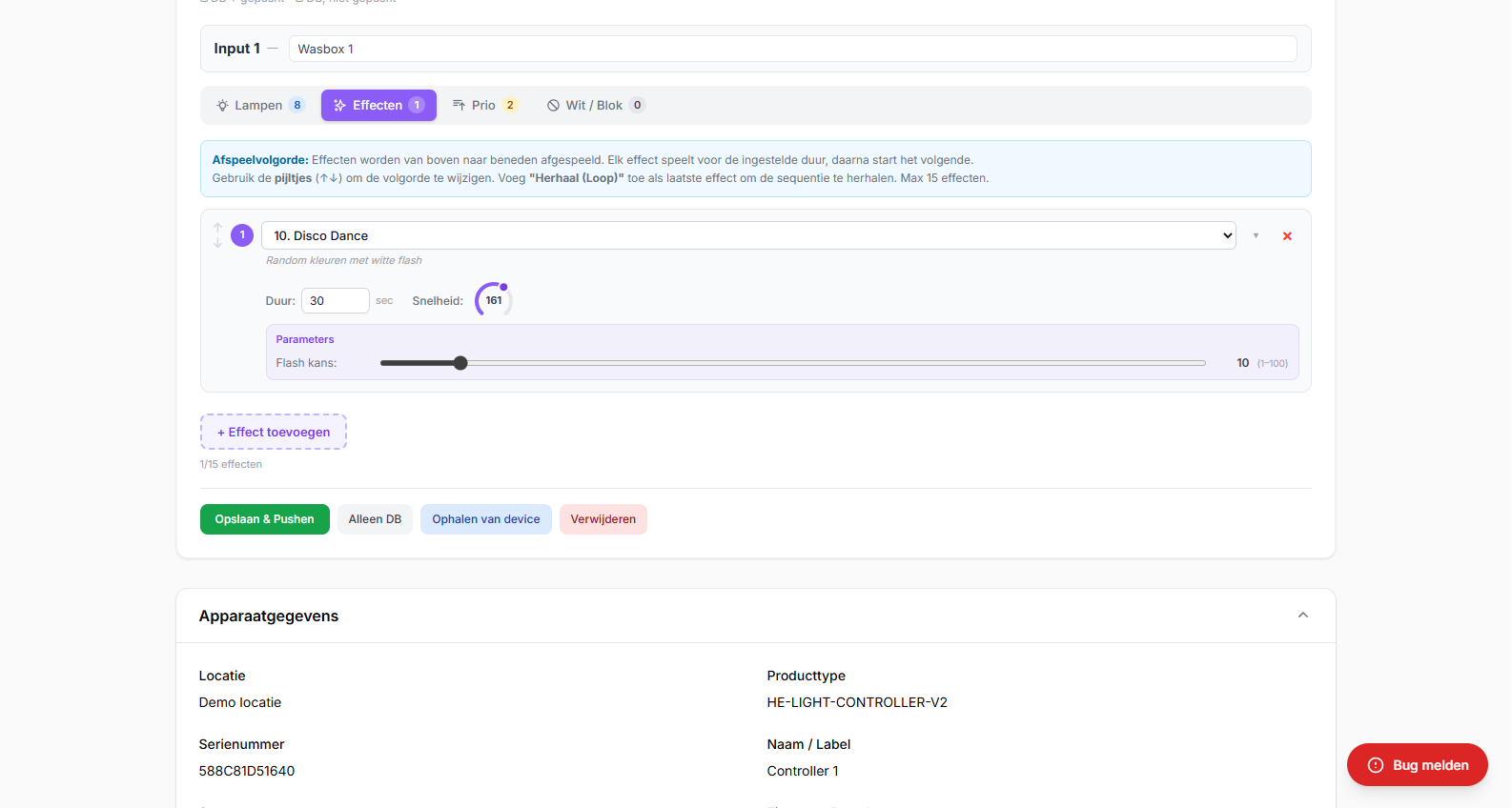Click the Opslaan & Pushen button

[264, 519]
